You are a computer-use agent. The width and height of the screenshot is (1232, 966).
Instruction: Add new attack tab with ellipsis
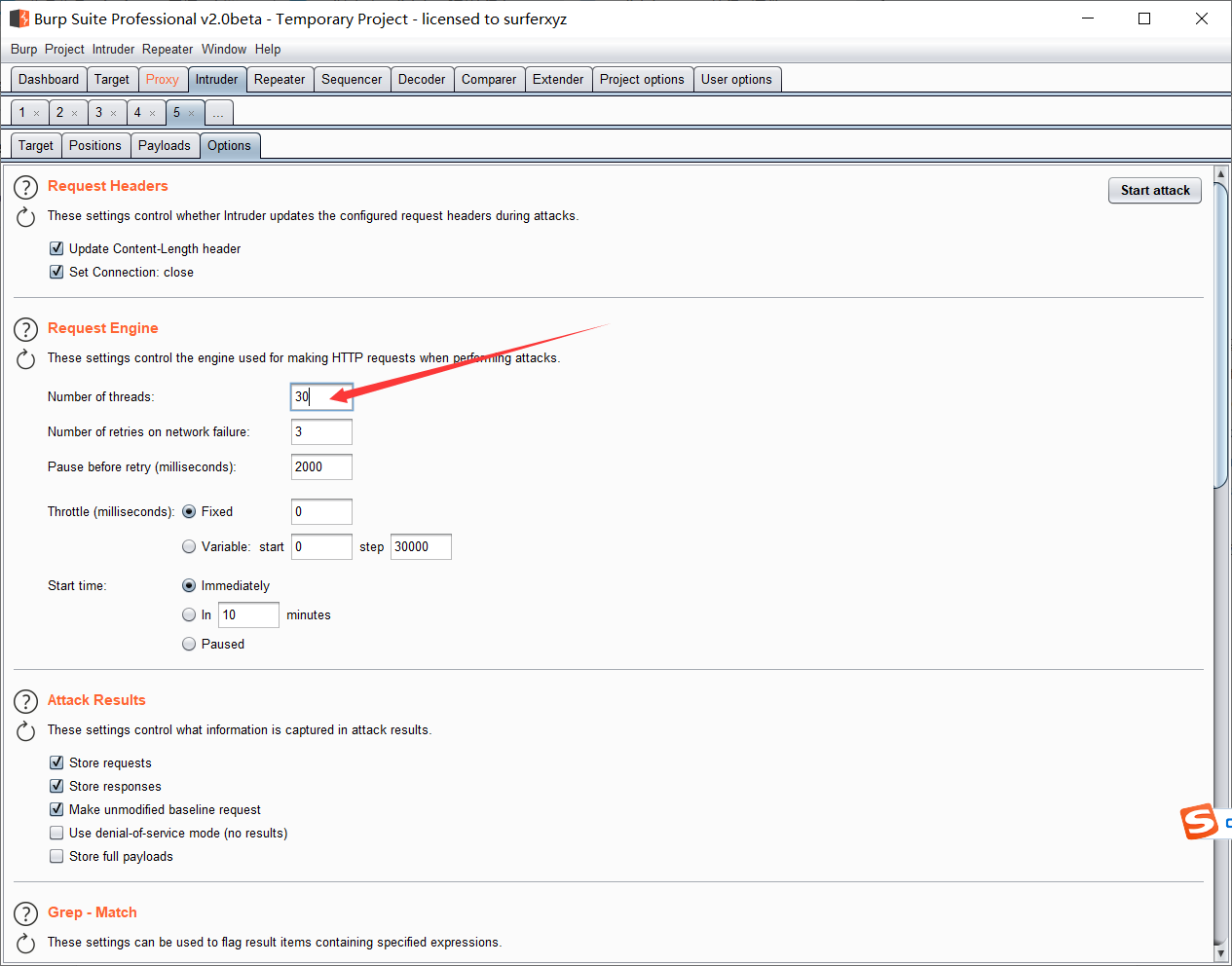click(x=219, y=113)
